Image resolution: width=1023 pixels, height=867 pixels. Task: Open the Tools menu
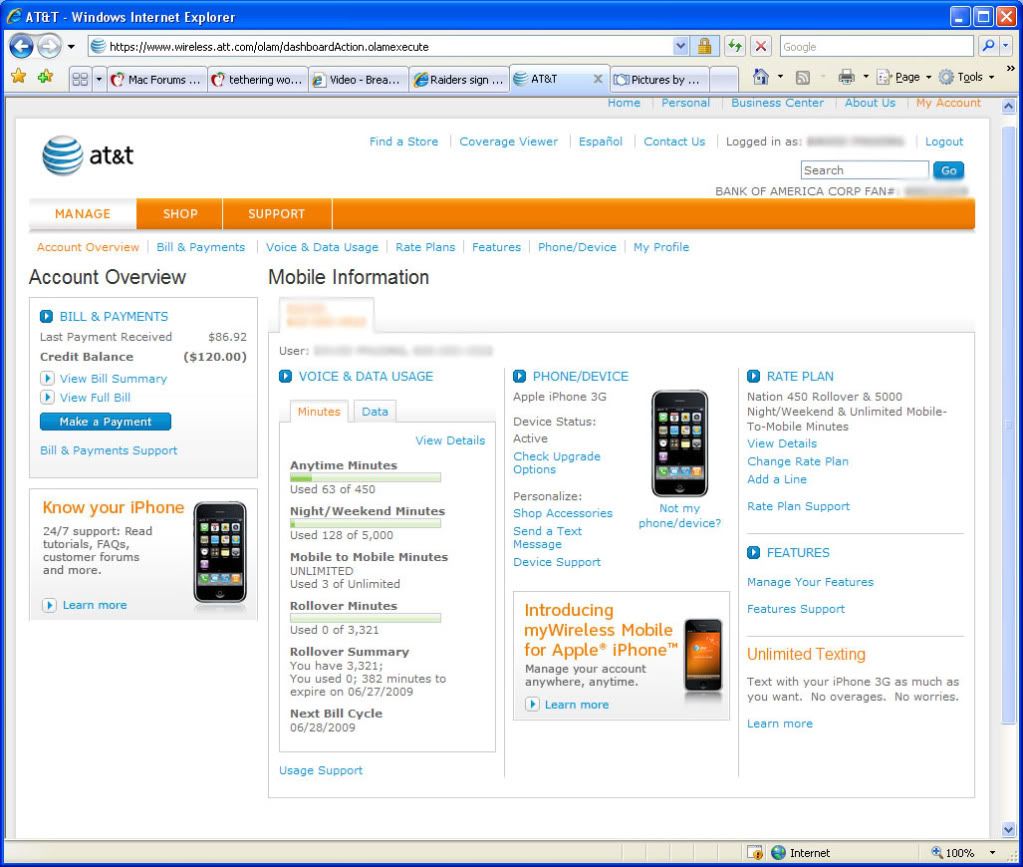tap(966, 77)
